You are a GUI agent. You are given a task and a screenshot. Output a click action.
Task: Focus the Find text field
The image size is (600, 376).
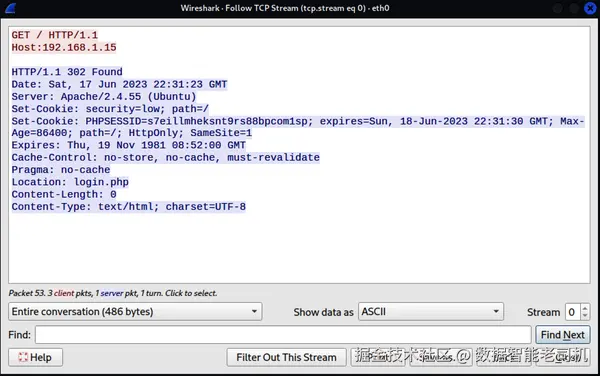[x=283, y=335]
